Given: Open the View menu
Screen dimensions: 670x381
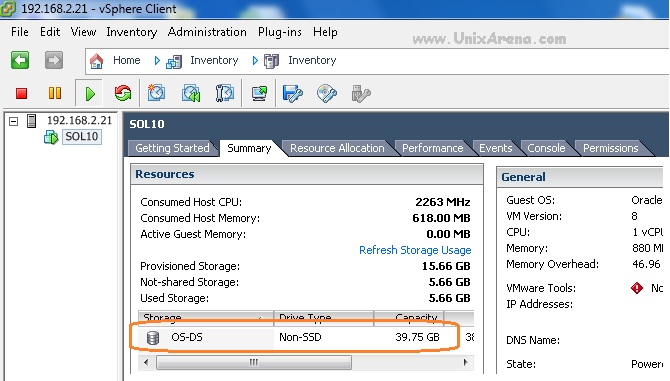Looking at the screenshot, I should click(83, 32).
